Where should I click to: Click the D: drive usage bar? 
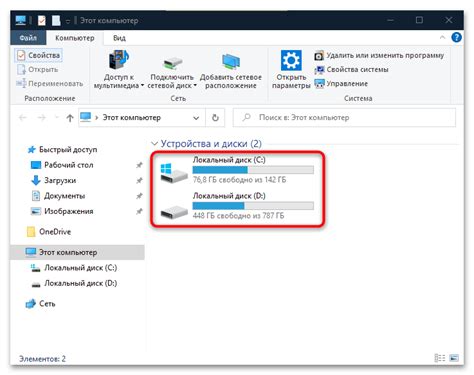pos(253,206)
